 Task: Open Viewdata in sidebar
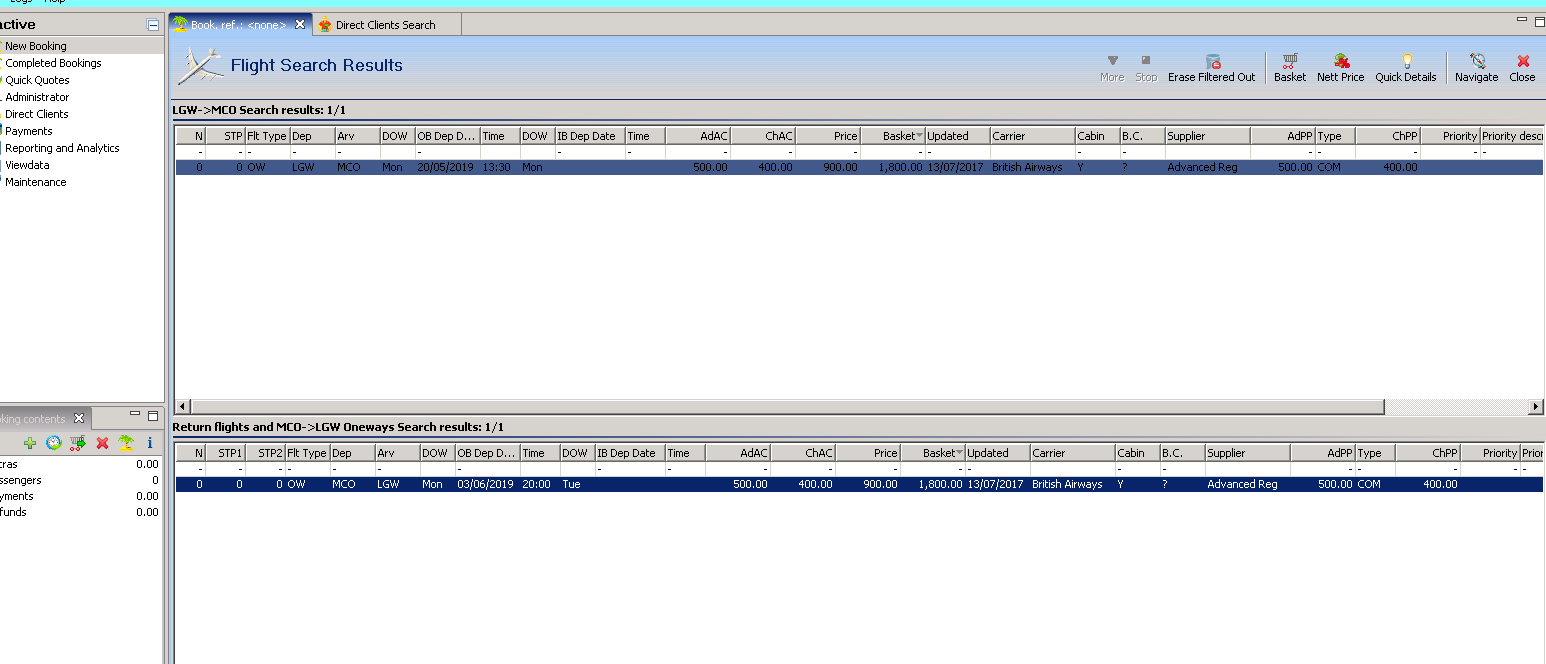[x=27, y=165]
